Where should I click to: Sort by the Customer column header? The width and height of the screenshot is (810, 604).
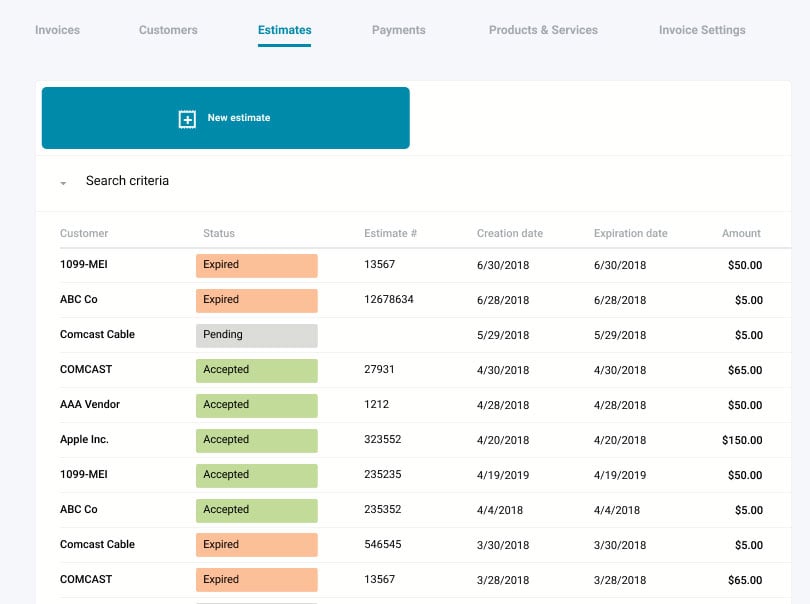click(83, 233)
